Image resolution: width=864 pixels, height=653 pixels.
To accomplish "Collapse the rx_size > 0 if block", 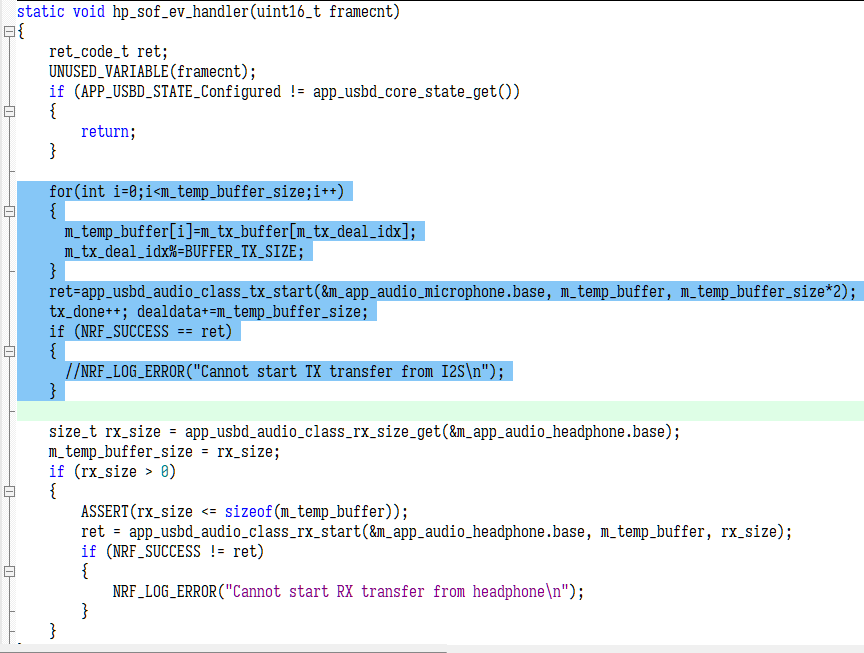I will pos(9,492).
